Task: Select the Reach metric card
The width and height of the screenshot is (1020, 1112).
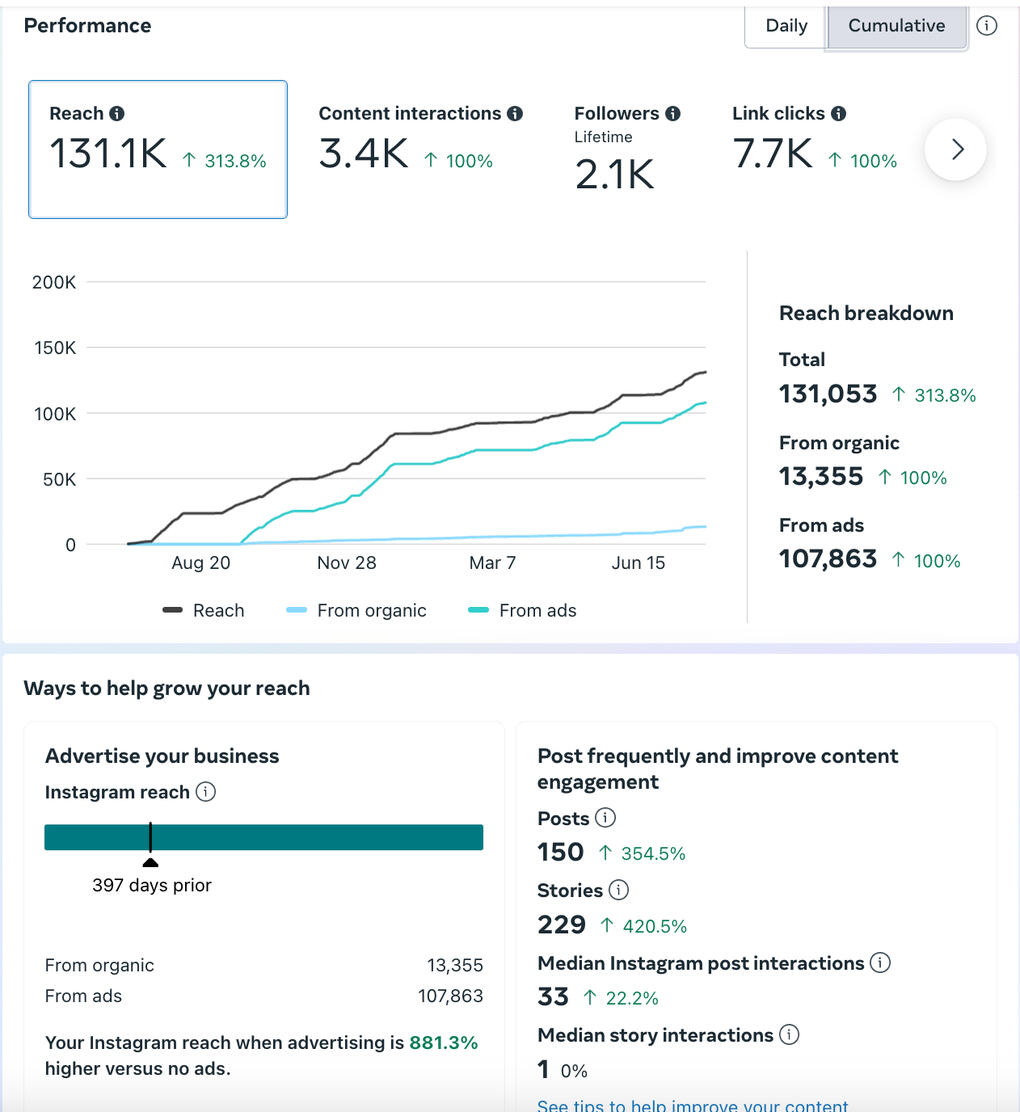Action: (x=158, y=150)
